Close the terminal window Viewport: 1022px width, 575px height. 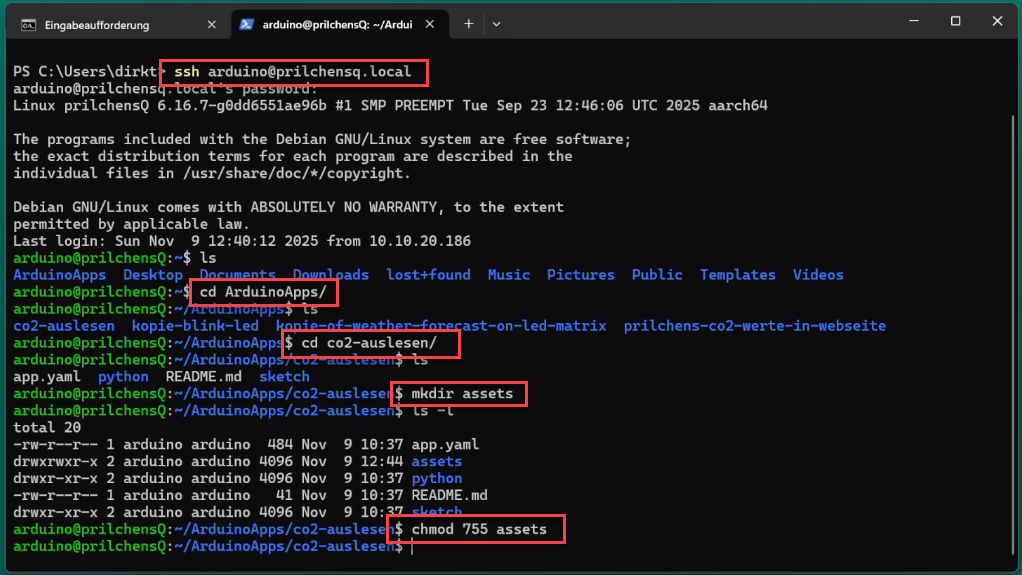1000,22
